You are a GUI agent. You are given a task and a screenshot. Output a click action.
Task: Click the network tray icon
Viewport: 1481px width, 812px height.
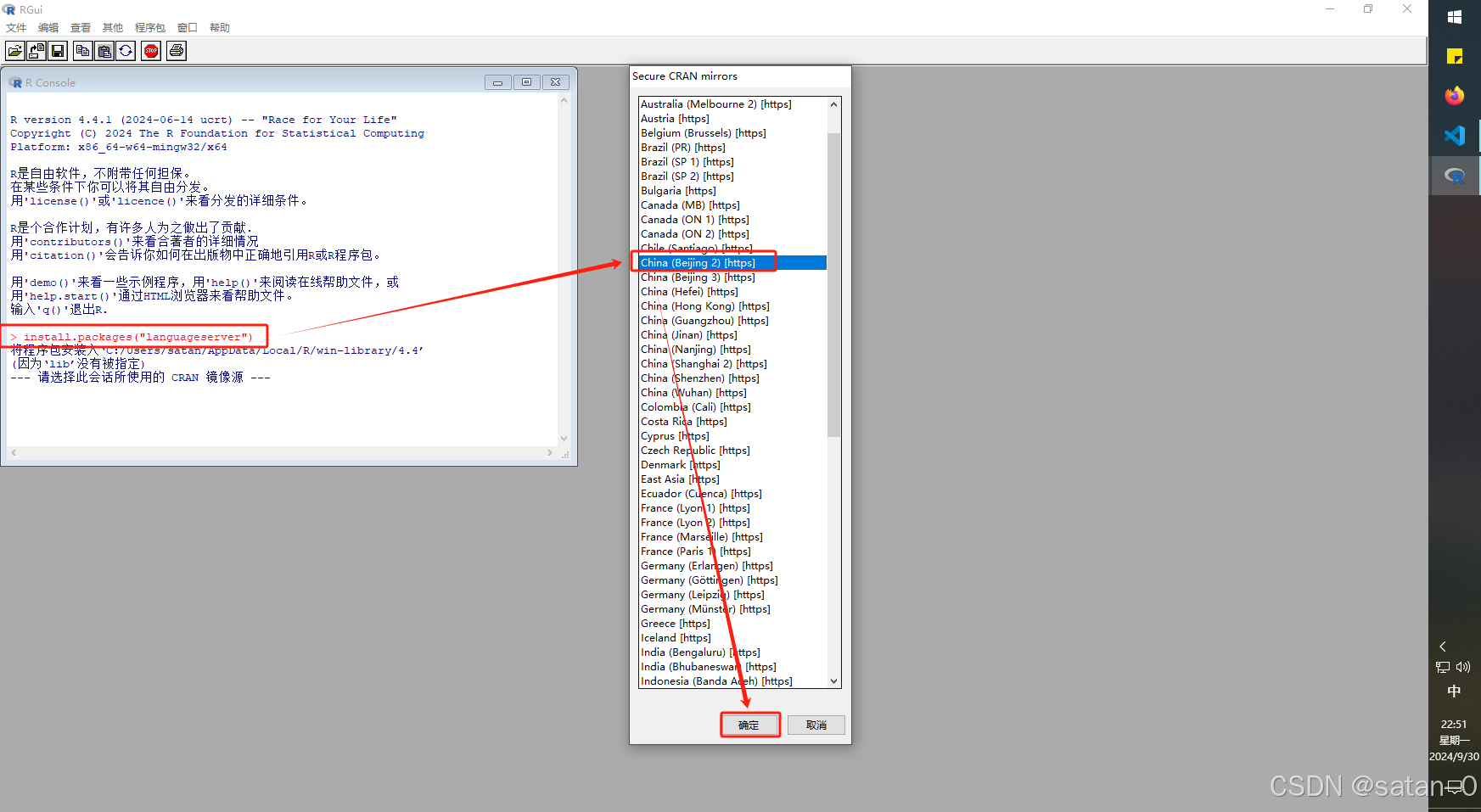[1443, 667]
